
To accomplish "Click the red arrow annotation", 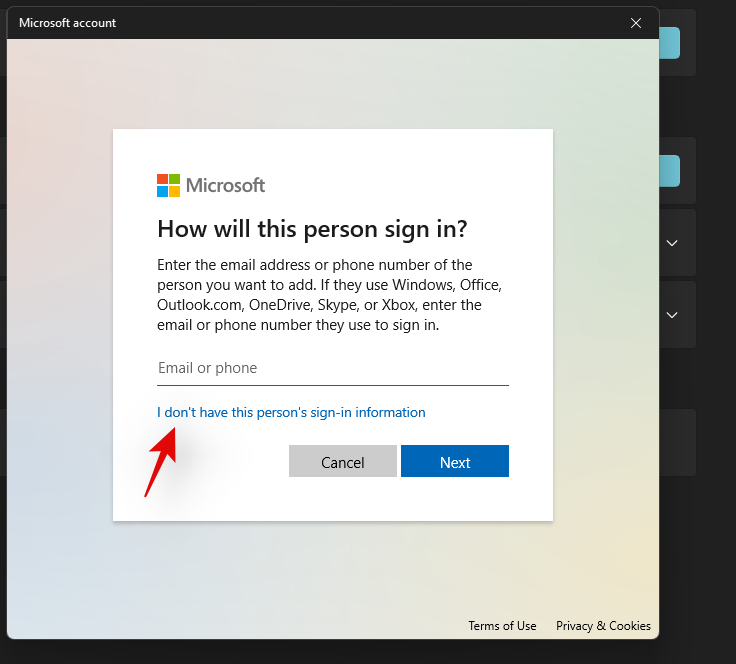I will 161,461.
